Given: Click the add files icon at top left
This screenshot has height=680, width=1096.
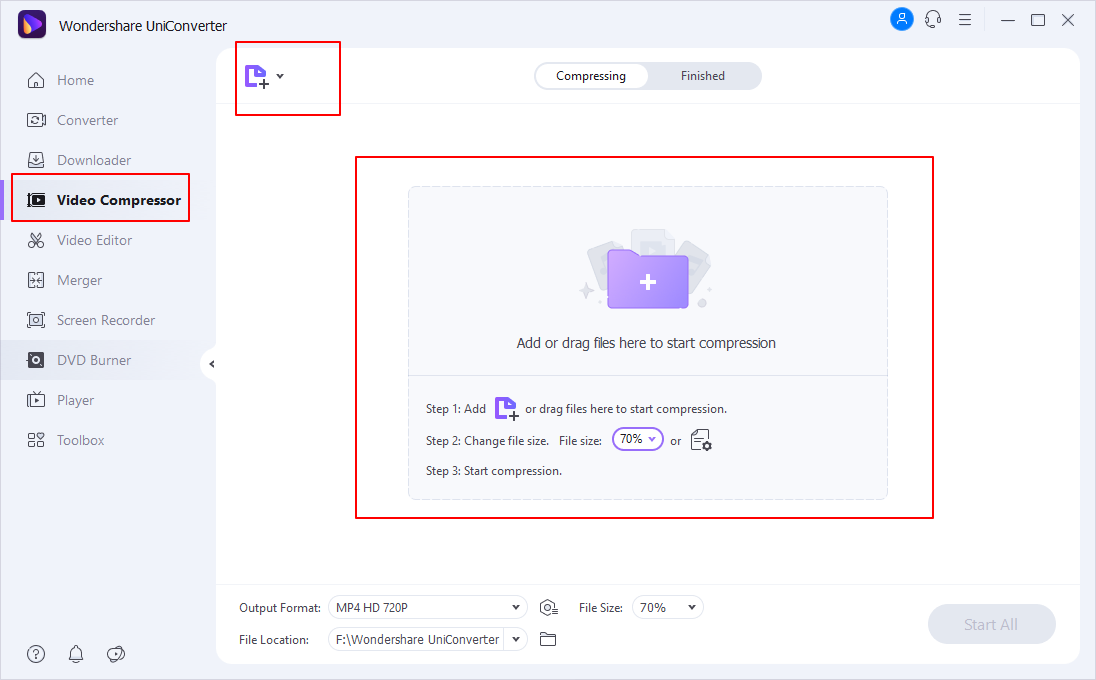Looking at the screenshot, I should pos(257,76).
